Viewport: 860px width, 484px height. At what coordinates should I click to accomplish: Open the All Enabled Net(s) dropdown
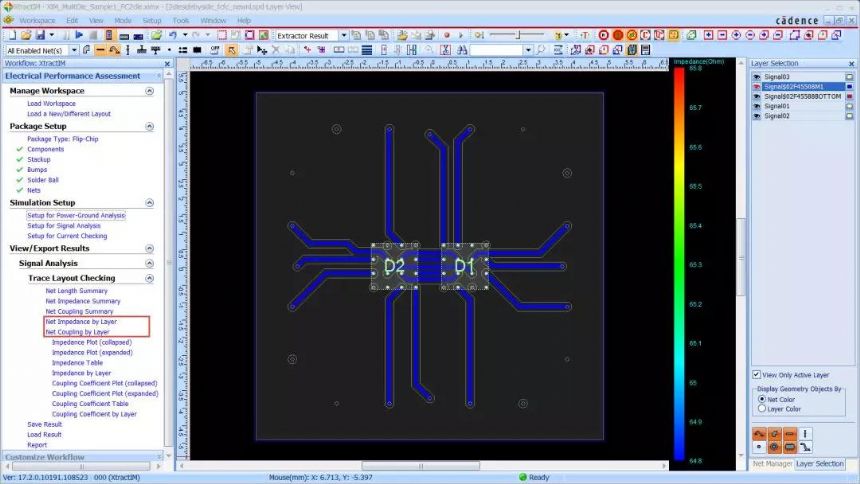[74, 50]
